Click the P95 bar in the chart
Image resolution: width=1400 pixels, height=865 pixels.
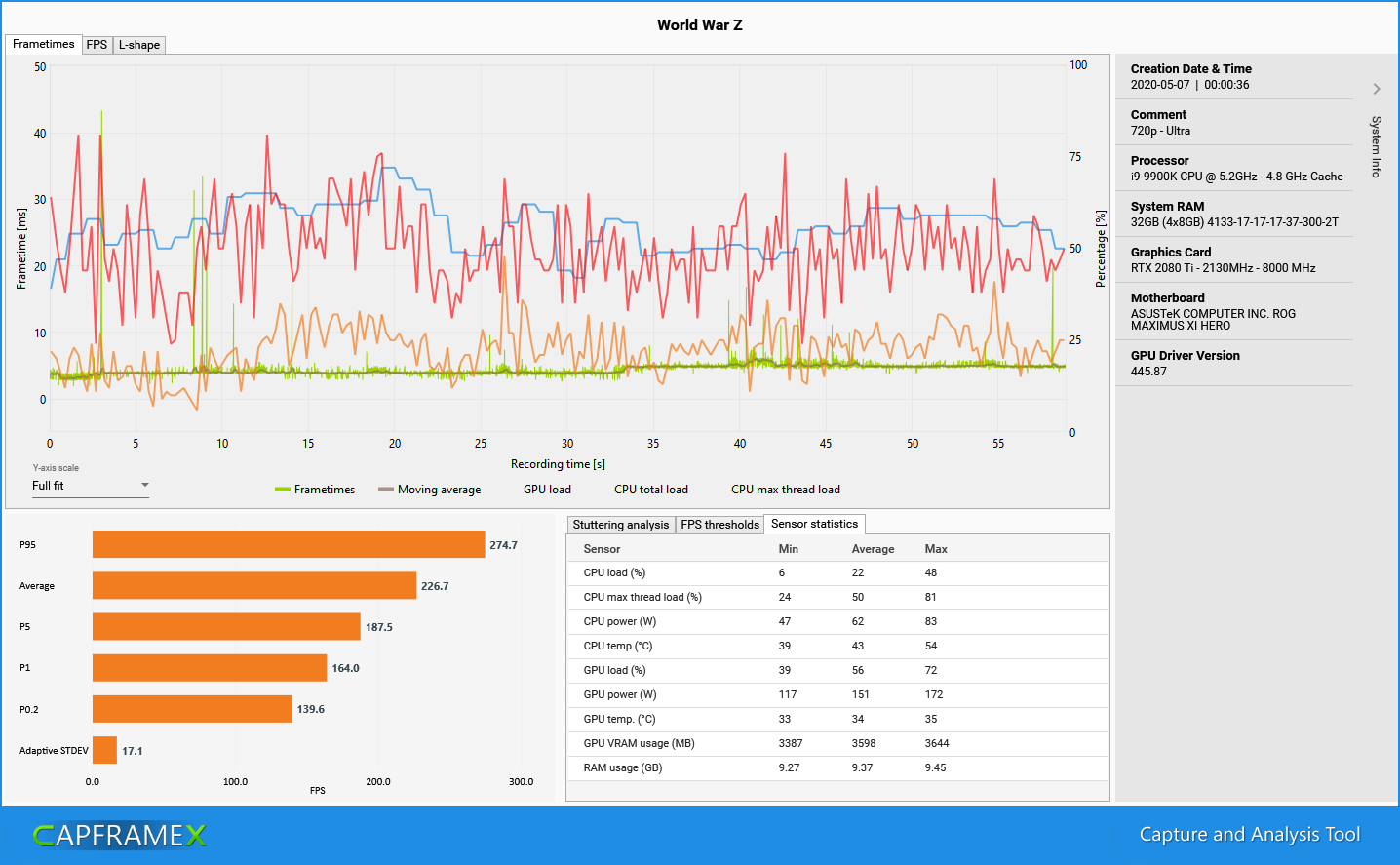(x=289, y=544)
